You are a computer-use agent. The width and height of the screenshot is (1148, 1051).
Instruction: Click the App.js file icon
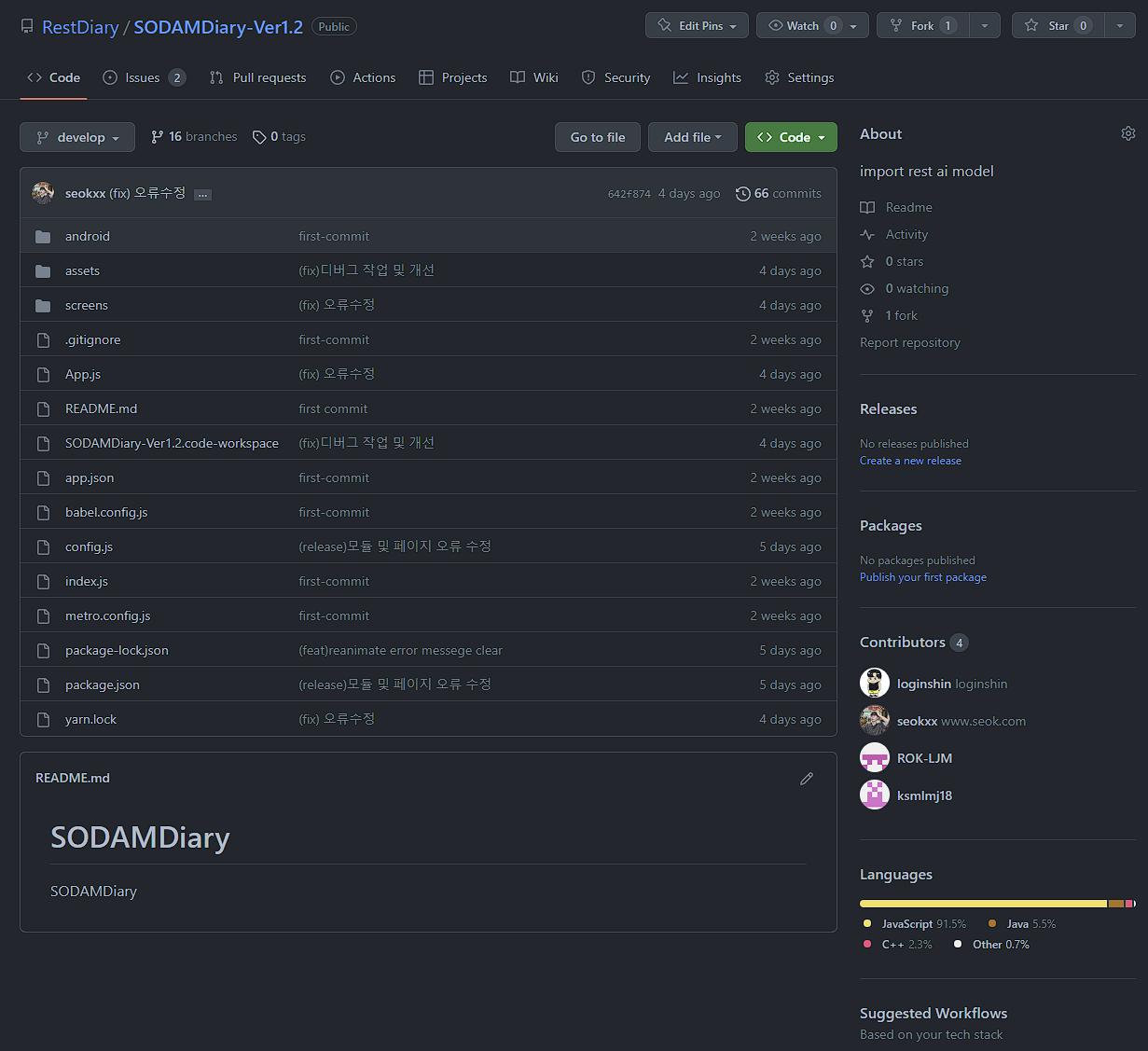click(x=43, y=374)
